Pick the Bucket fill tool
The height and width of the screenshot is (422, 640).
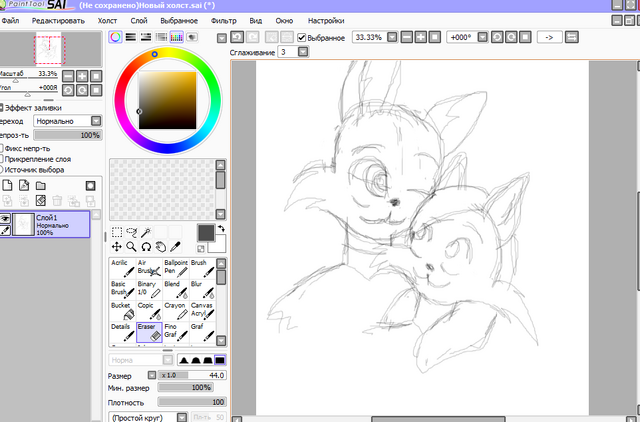122,311
